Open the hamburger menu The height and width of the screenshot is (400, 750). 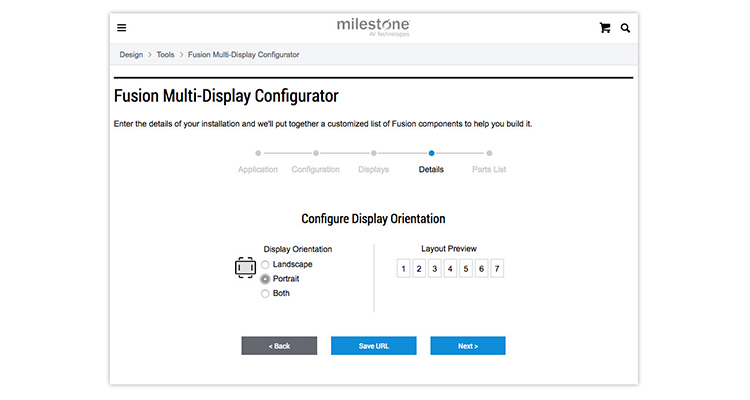coord(121,28)
